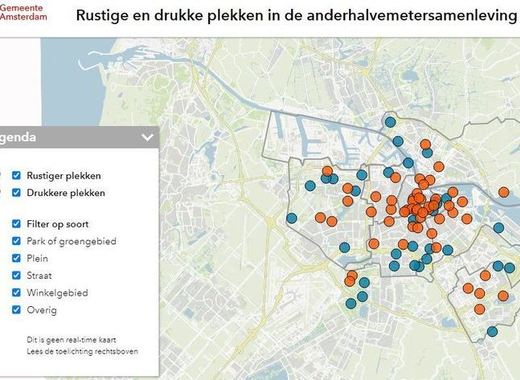This screenshot has width=520, height=380.
Task: Select the northernmost blue marker on map
Action: [x=390, y=122]
